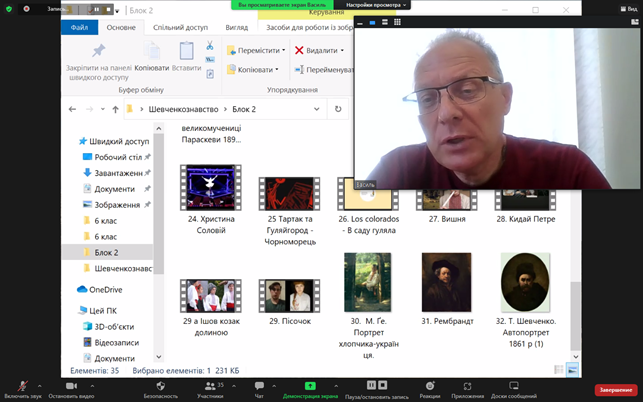Image resolution: width=643 pixels, height=402 pixels.
Task: Open the reactions smiley icon
Action: coord(430,385)
